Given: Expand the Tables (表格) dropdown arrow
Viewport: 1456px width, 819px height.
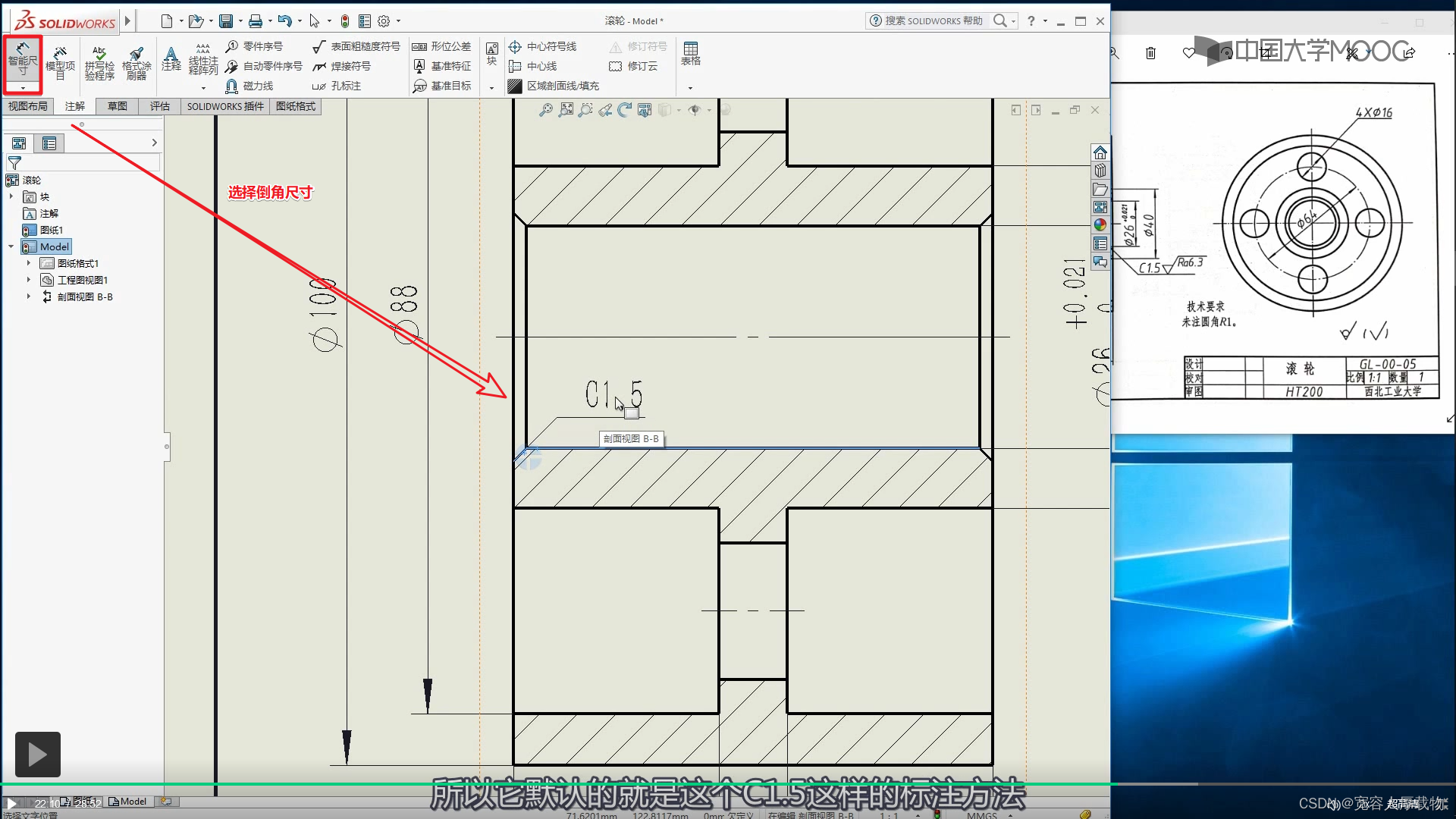Looking at the screenshot, I should pyautogui.click(x=690, y=88).
